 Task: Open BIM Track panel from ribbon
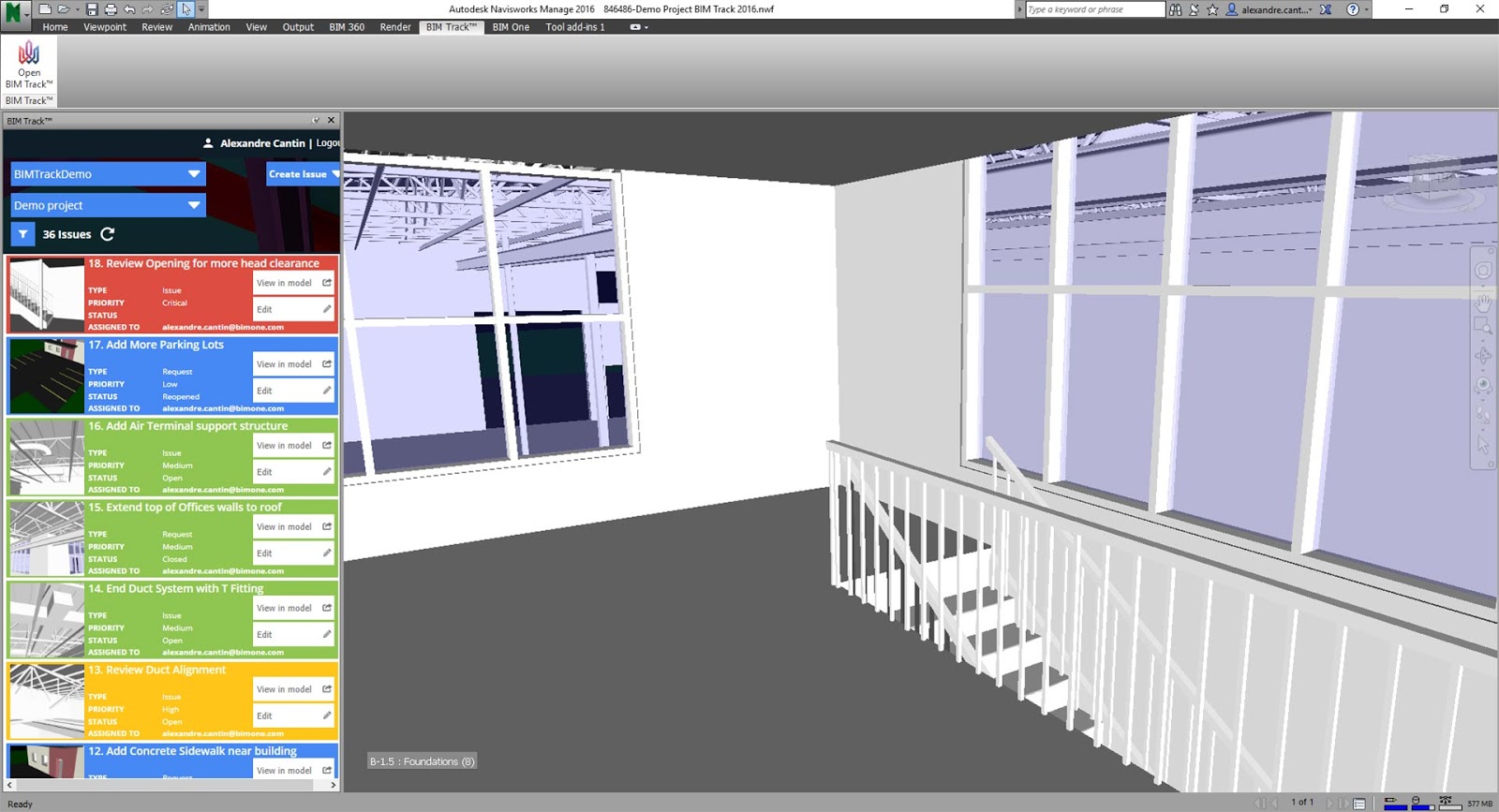tap(29, 65)
